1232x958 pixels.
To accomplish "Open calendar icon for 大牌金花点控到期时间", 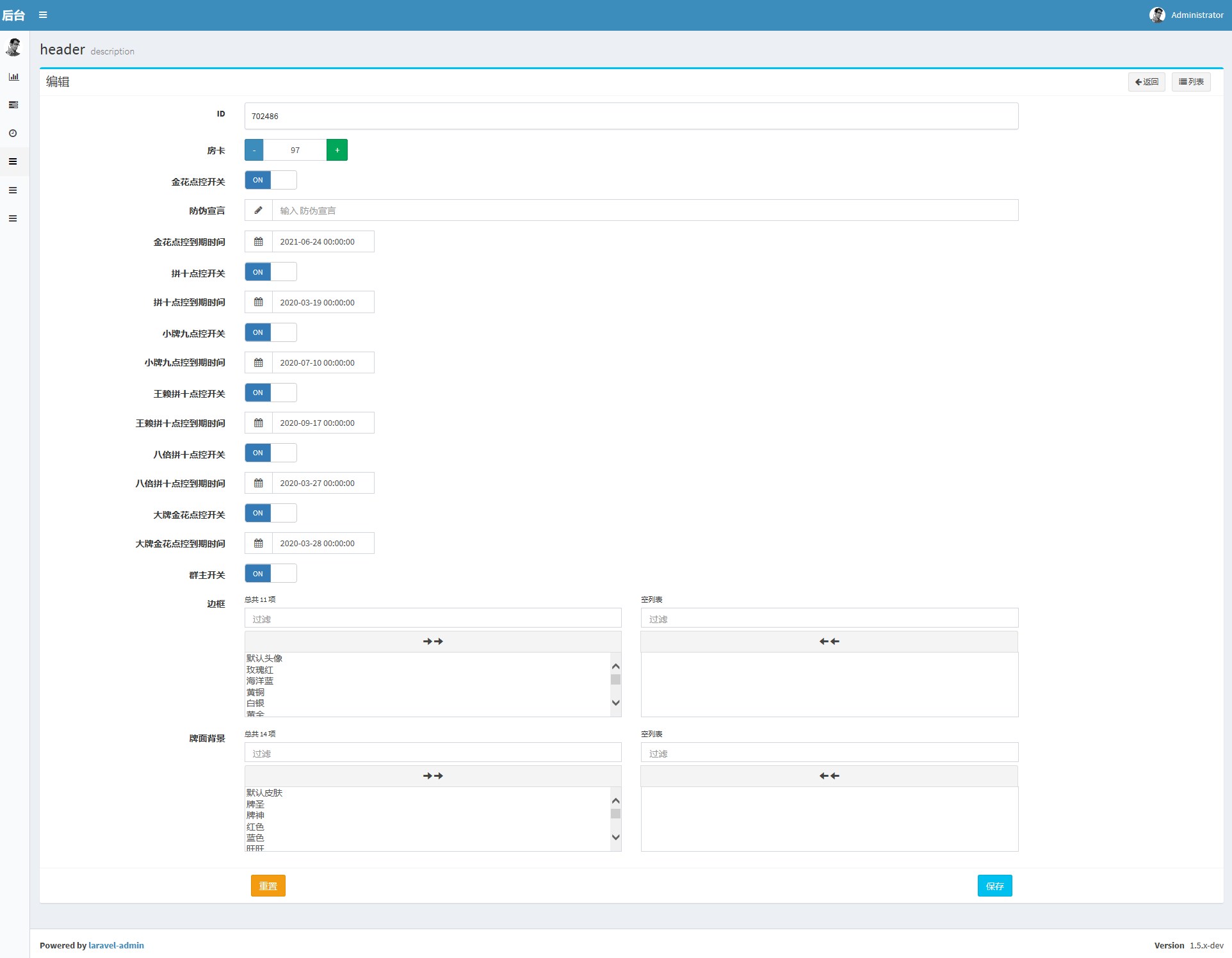I will (259, 543).
